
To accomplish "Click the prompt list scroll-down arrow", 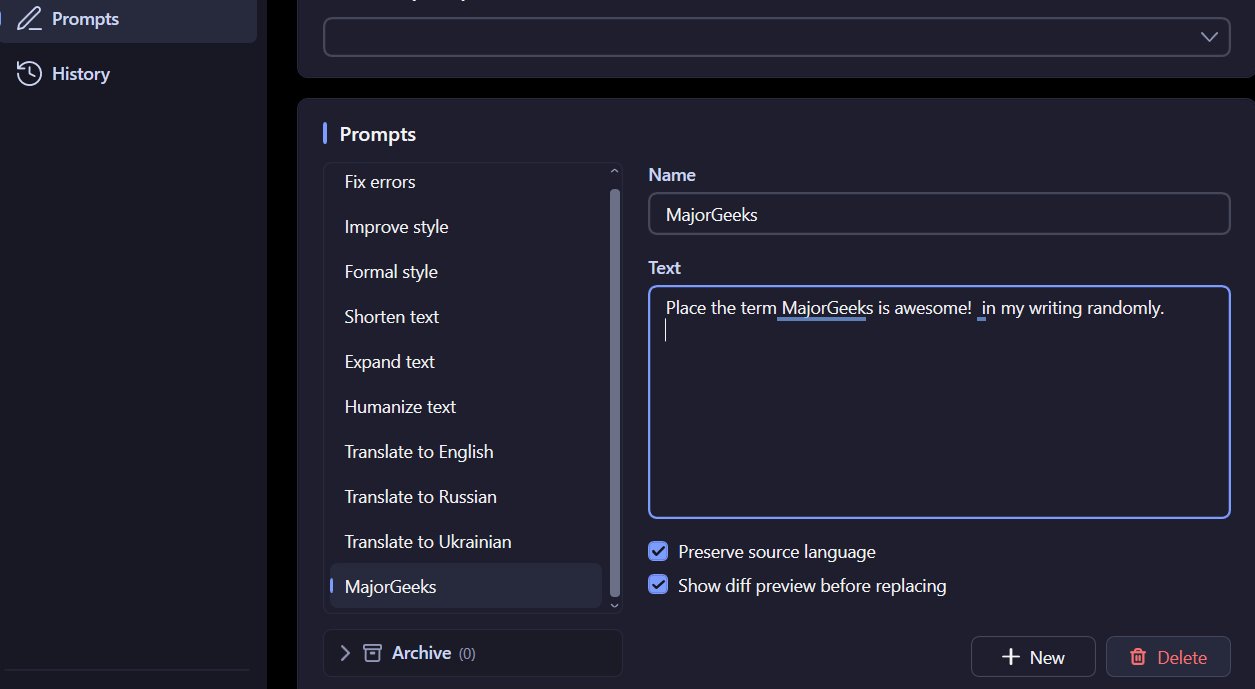I will click(614, 604).
